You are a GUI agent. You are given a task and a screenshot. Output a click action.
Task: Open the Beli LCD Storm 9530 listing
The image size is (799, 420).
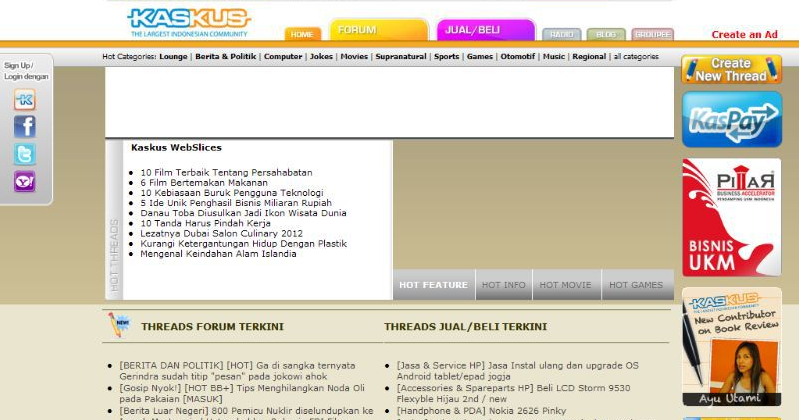[x=514, y=393]
